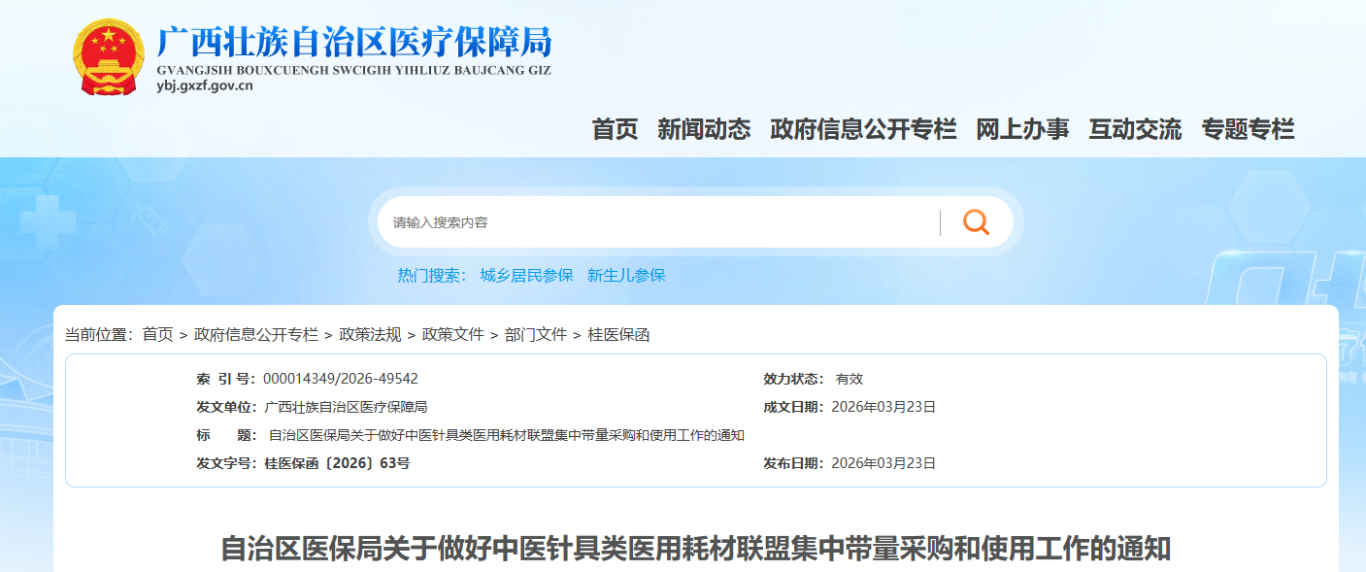This screenshot has width=1366, height=572.
Task: Click the article headline about 中医针具类医用耗材
Action: 695,549
